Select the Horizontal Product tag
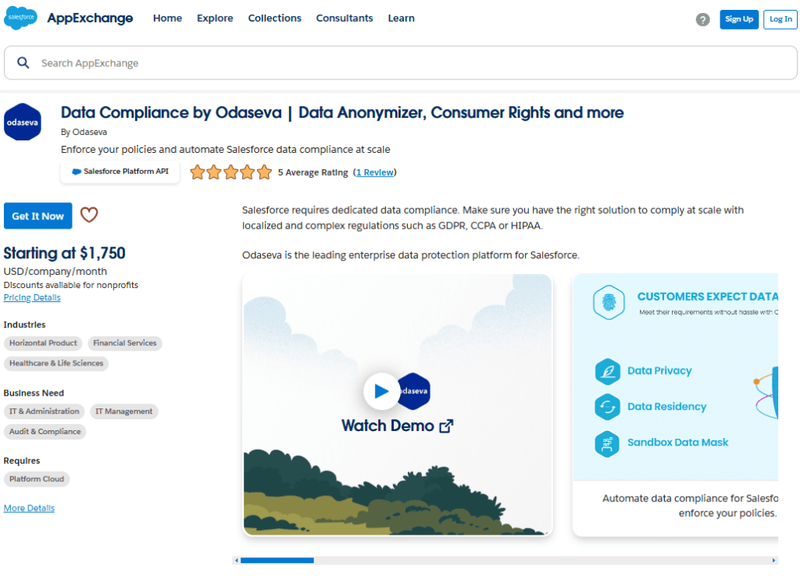This screenshot has height=580, width=800. click(43, 343)
